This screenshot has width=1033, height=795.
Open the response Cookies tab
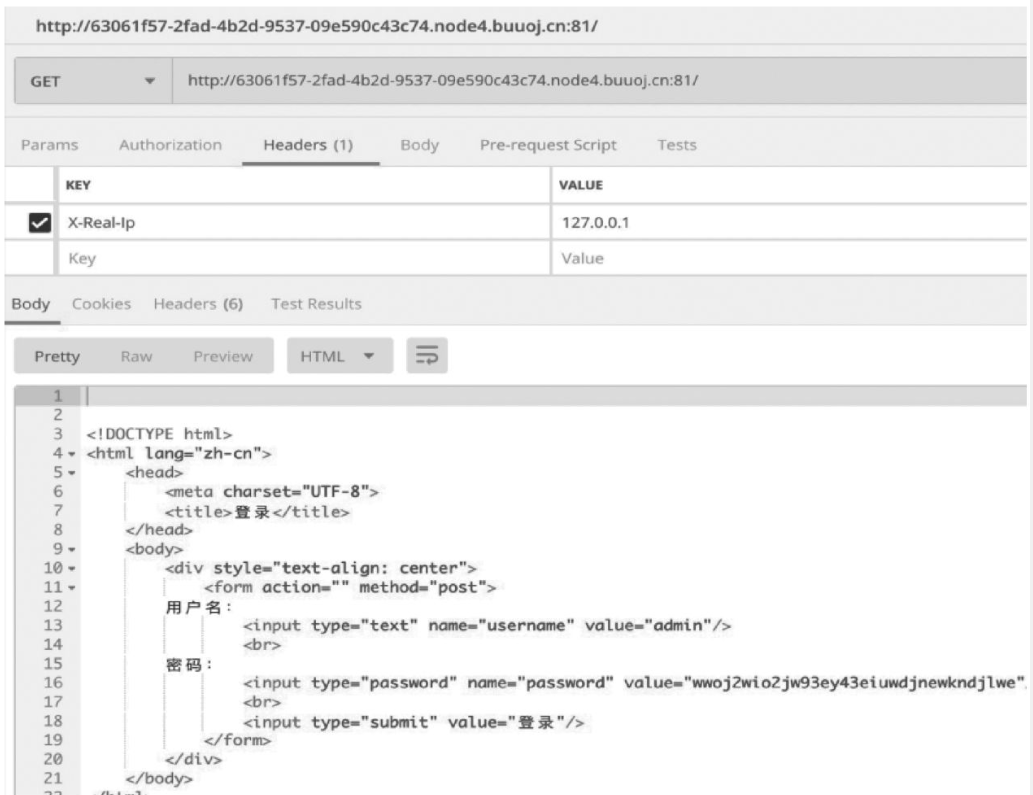click(x=101, y=304)
